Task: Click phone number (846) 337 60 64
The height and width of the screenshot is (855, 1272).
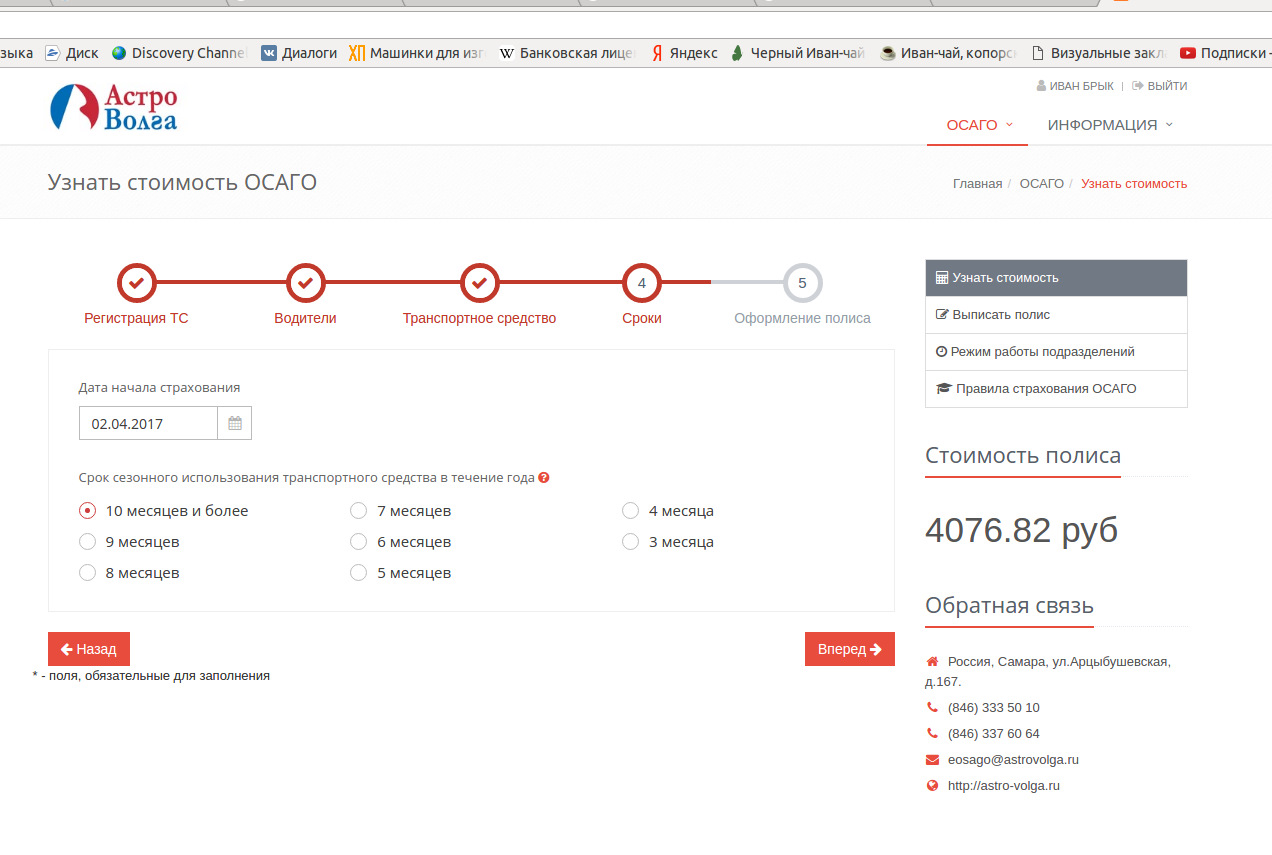Action: pyautogui.click(x=993, y=734)
